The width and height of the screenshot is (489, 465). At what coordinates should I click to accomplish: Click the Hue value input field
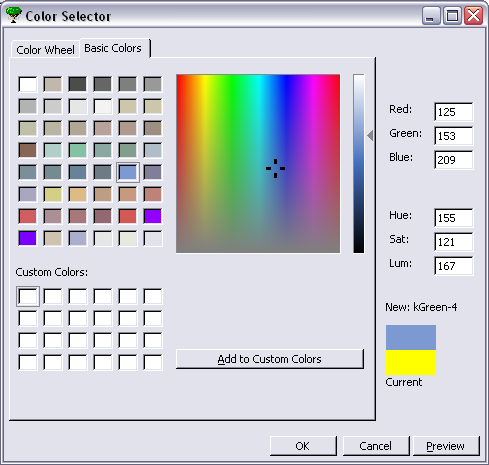pyautogui.click(x=454, y=218)
